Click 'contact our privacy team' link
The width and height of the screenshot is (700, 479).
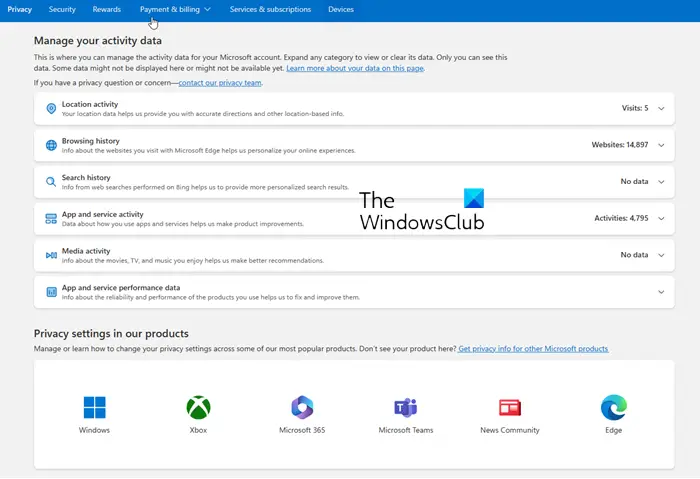[220, 83]
